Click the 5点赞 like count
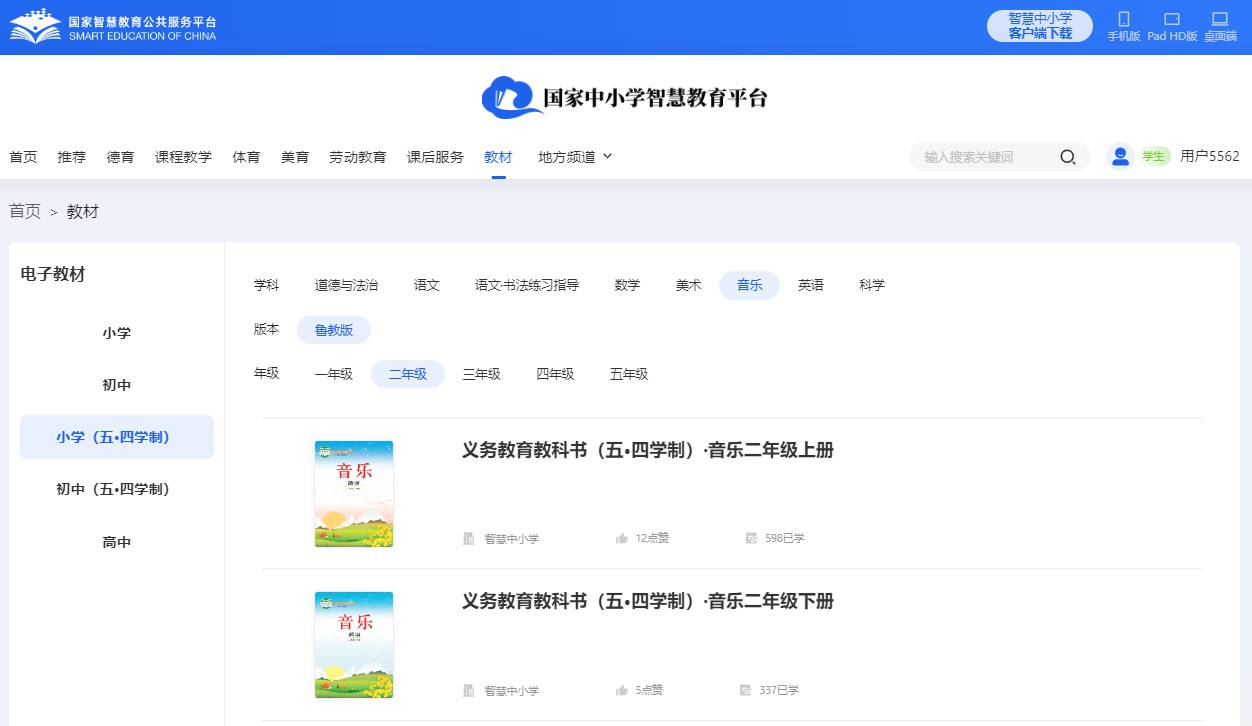The image size is (1252, 726). (x=649, y=690)
